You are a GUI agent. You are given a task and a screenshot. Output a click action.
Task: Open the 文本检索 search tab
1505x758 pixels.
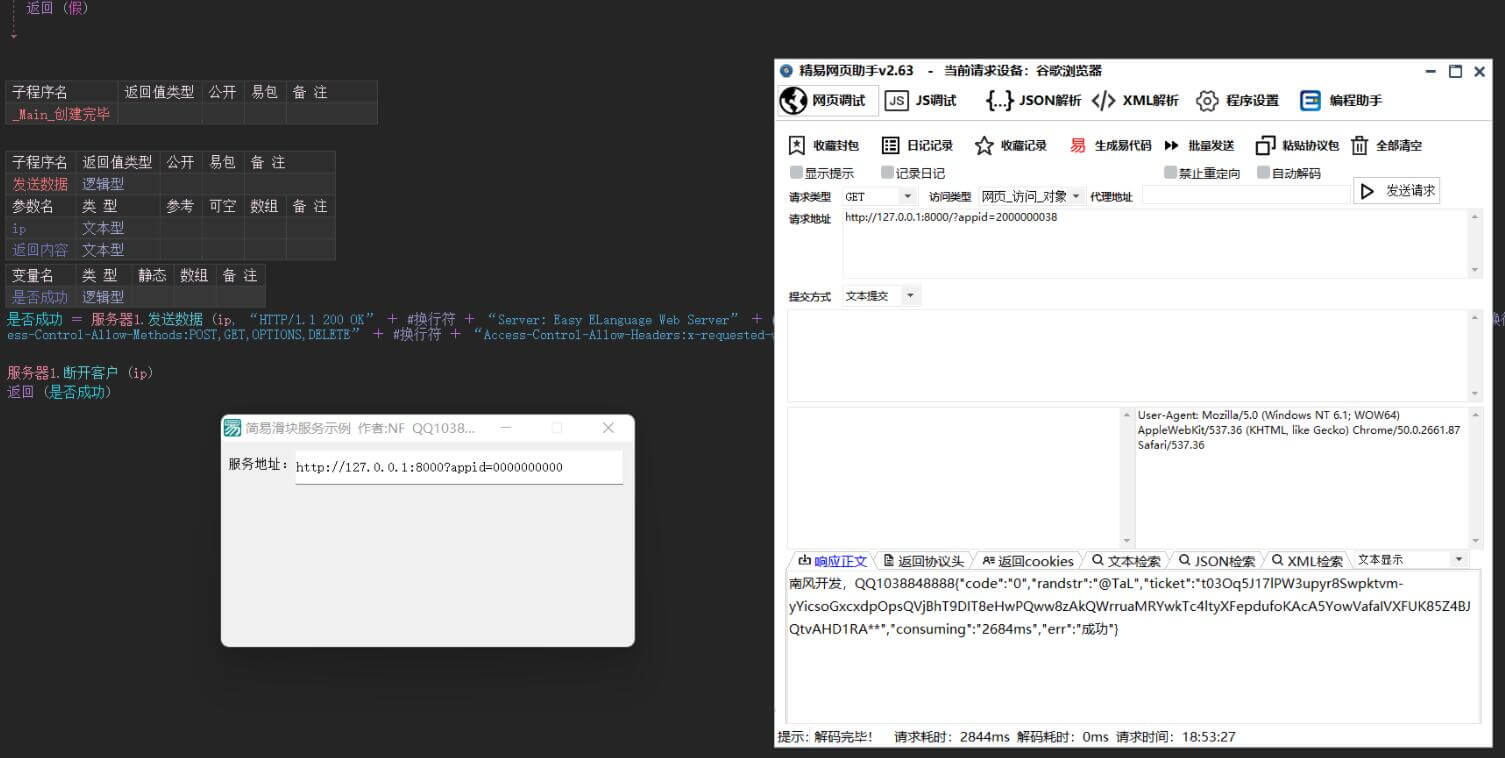click(1126, 561)
